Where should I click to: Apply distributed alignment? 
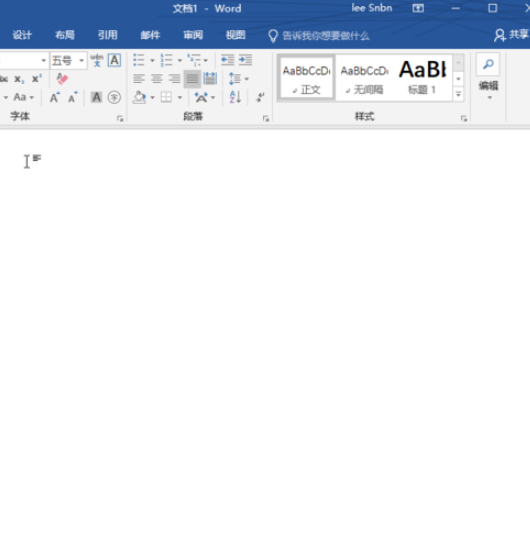coord(210,79)
